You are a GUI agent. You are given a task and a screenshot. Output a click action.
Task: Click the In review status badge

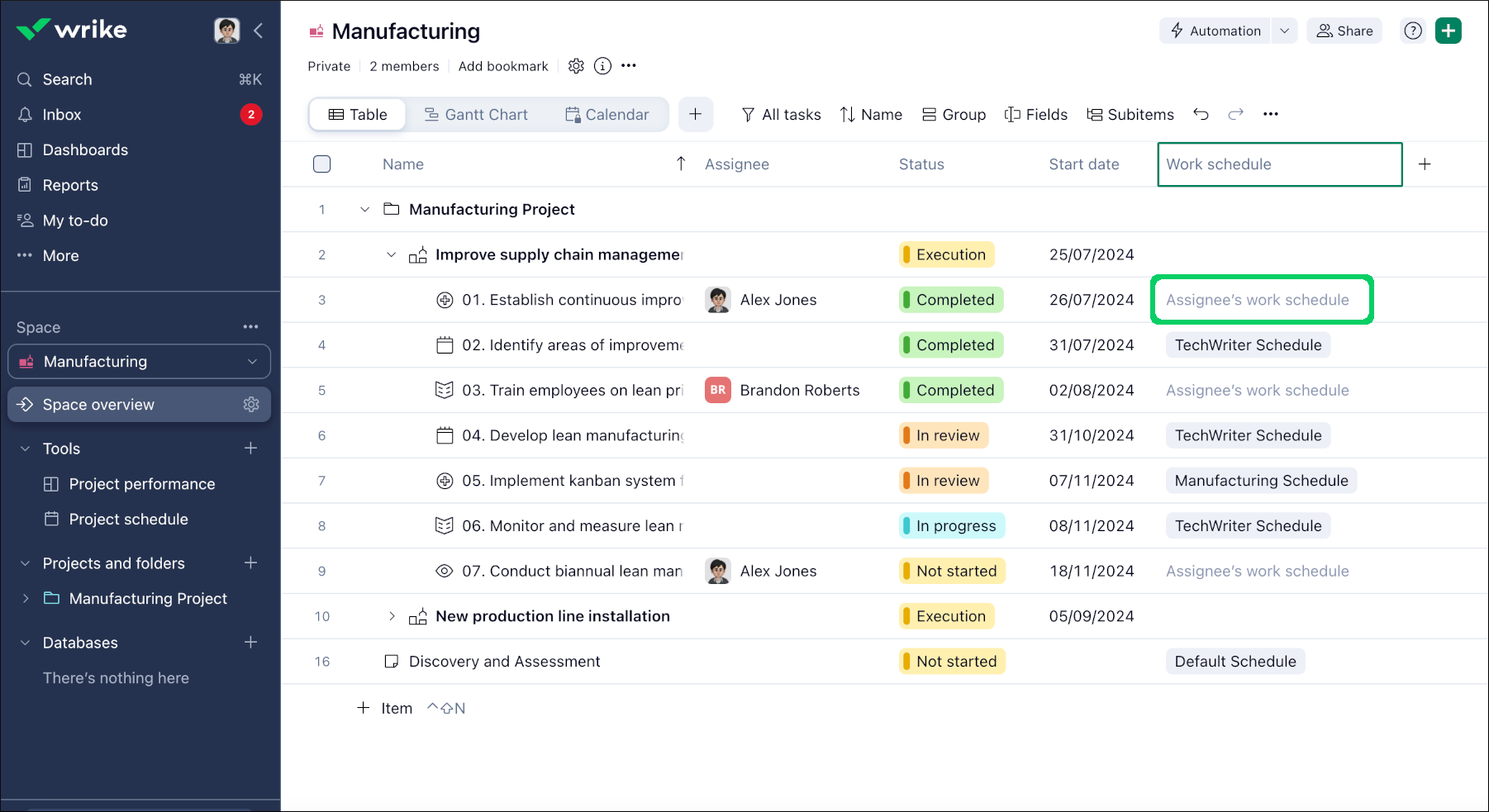tap(943, 435)
